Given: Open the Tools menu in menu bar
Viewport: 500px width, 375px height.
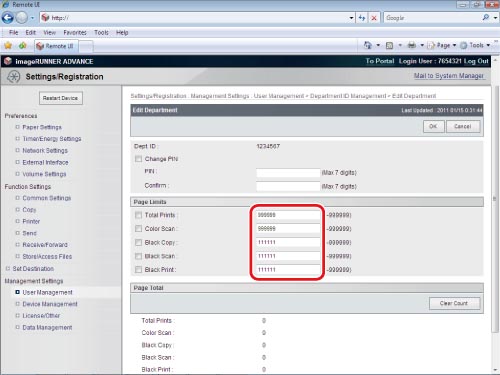Looking at the screenshot, I should click(101, 32).
